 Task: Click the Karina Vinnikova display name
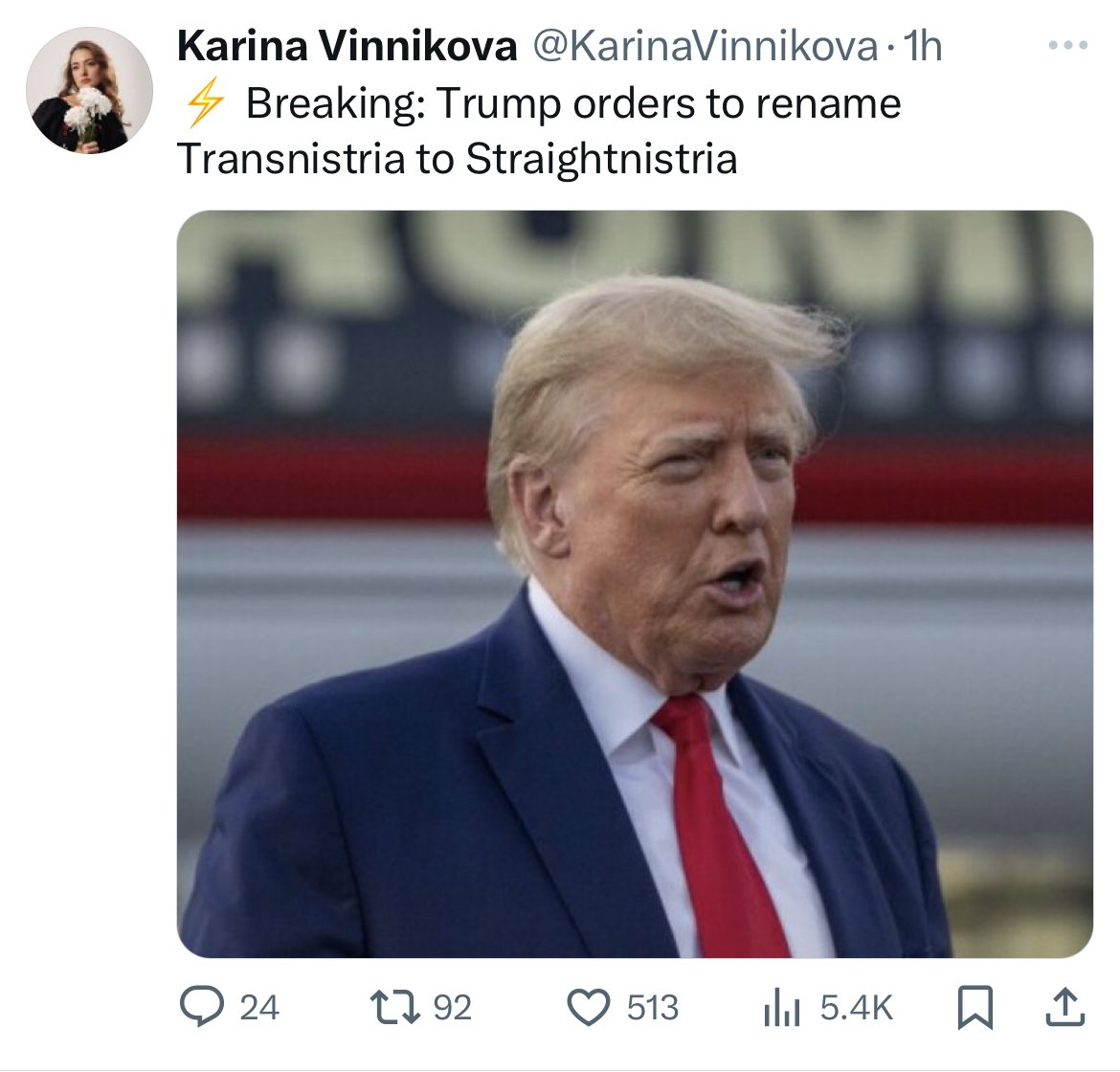(x=347, y=47)
